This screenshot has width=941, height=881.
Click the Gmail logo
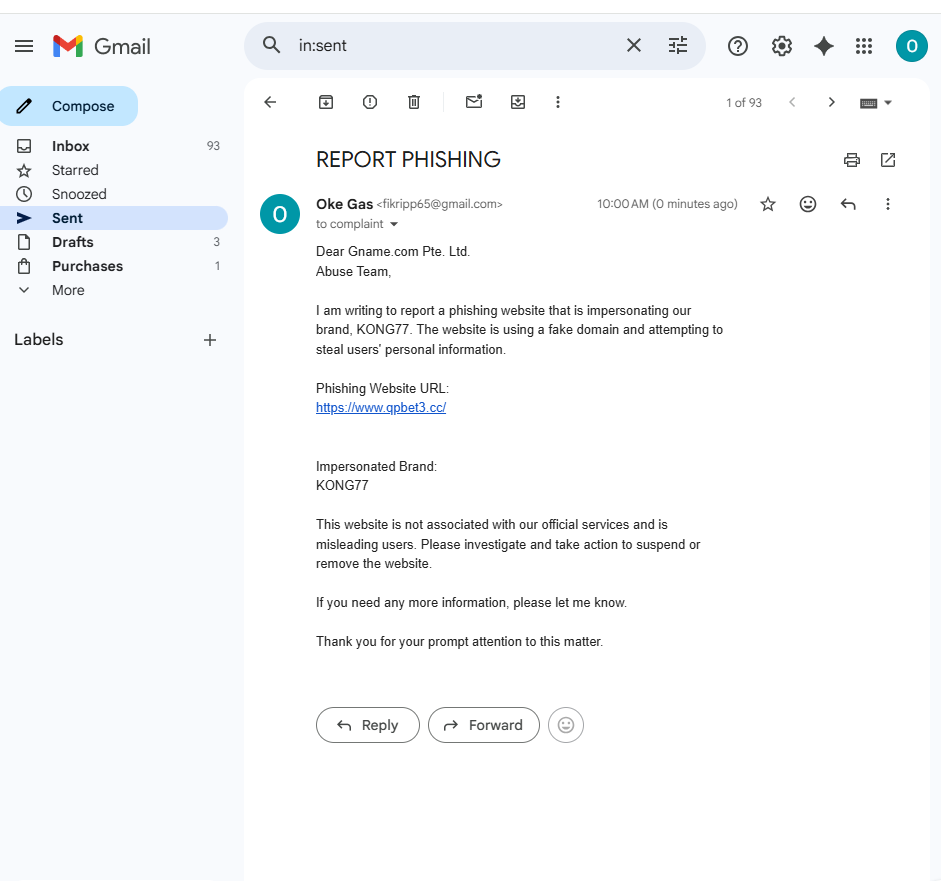[x=101, y=46]
